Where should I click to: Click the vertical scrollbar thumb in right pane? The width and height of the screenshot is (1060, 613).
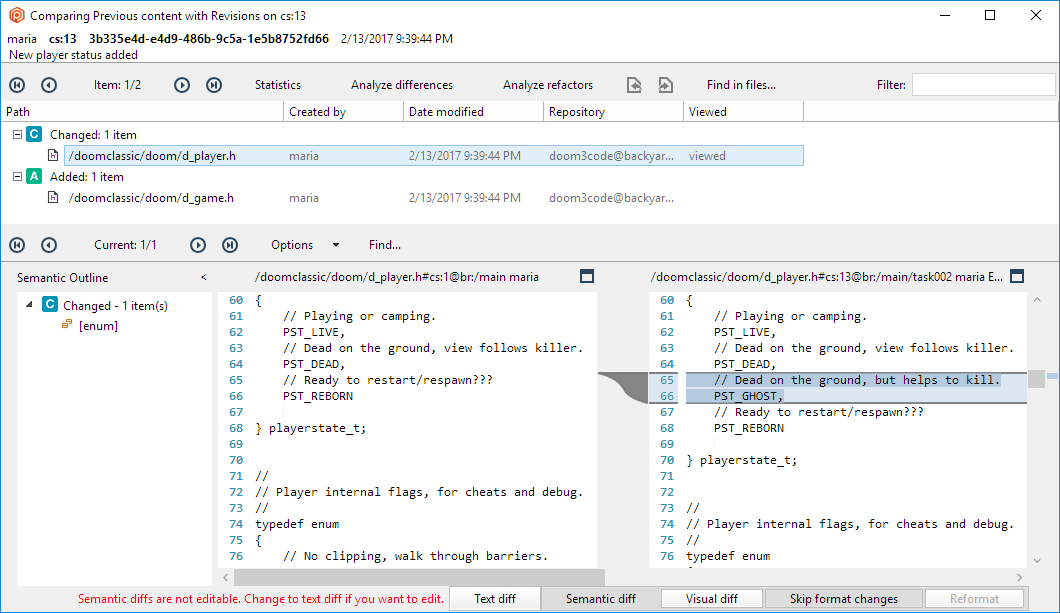click(1036, 379)
